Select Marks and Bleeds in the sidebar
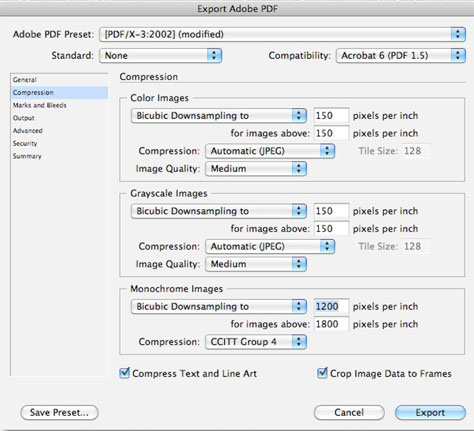The width and height of the screenshot is (474, 431). pyautogui.click(x=40, y=105)
